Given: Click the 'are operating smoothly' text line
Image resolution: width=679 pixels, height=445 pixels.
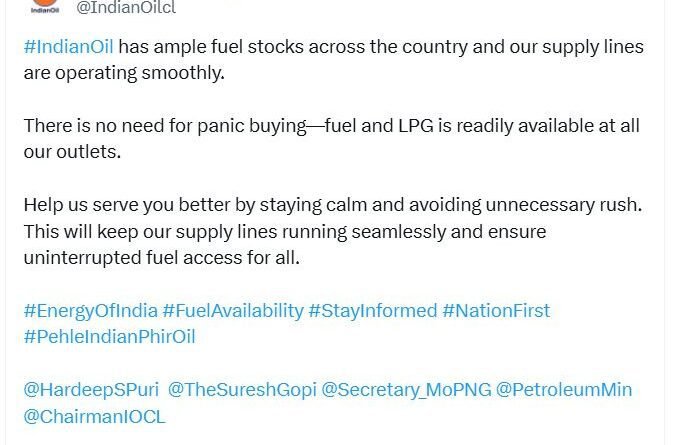Looking at the screenshot, I should [124, 73].
